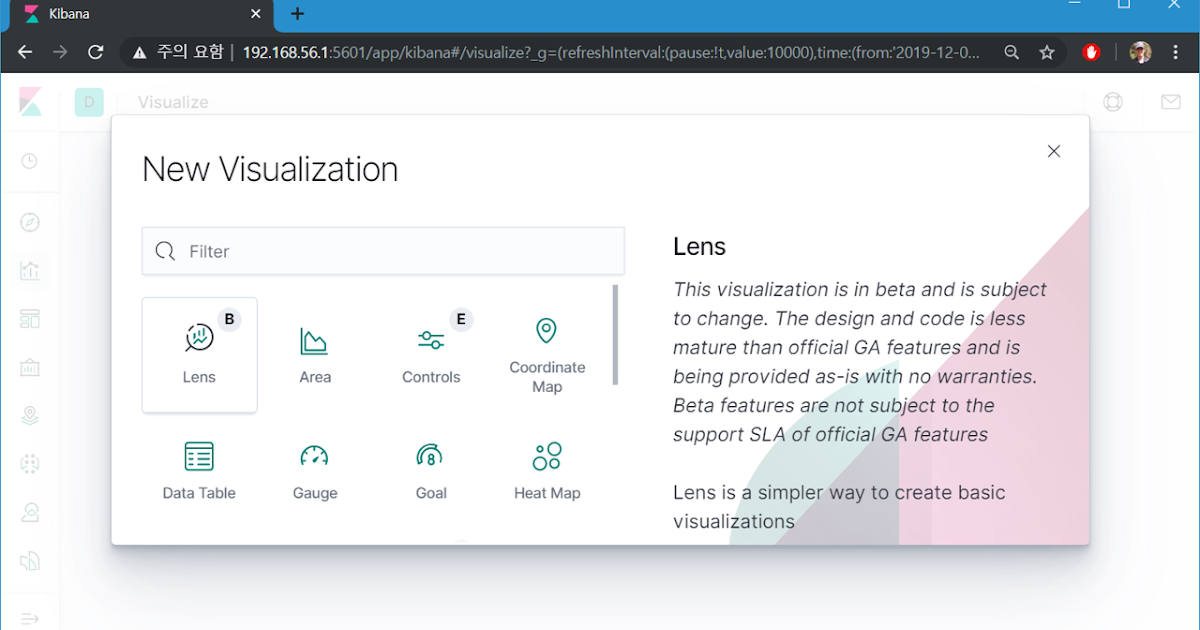Open the Kibana help menu icon
This screenshot has height=630, width=1200.
(x=1113, y=102)
